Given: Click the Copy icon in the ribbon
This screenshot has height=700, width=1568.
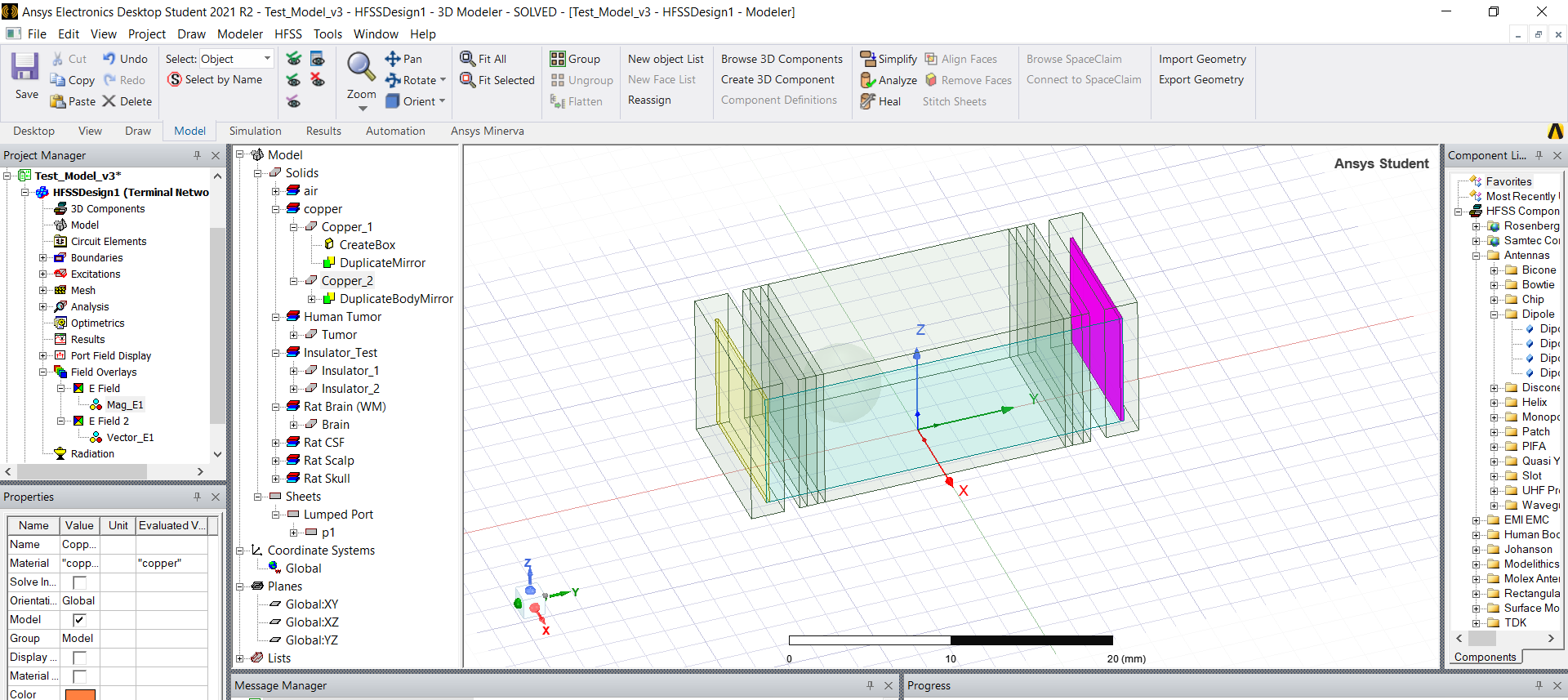Looking at the screenshot, I should point(57,80).
